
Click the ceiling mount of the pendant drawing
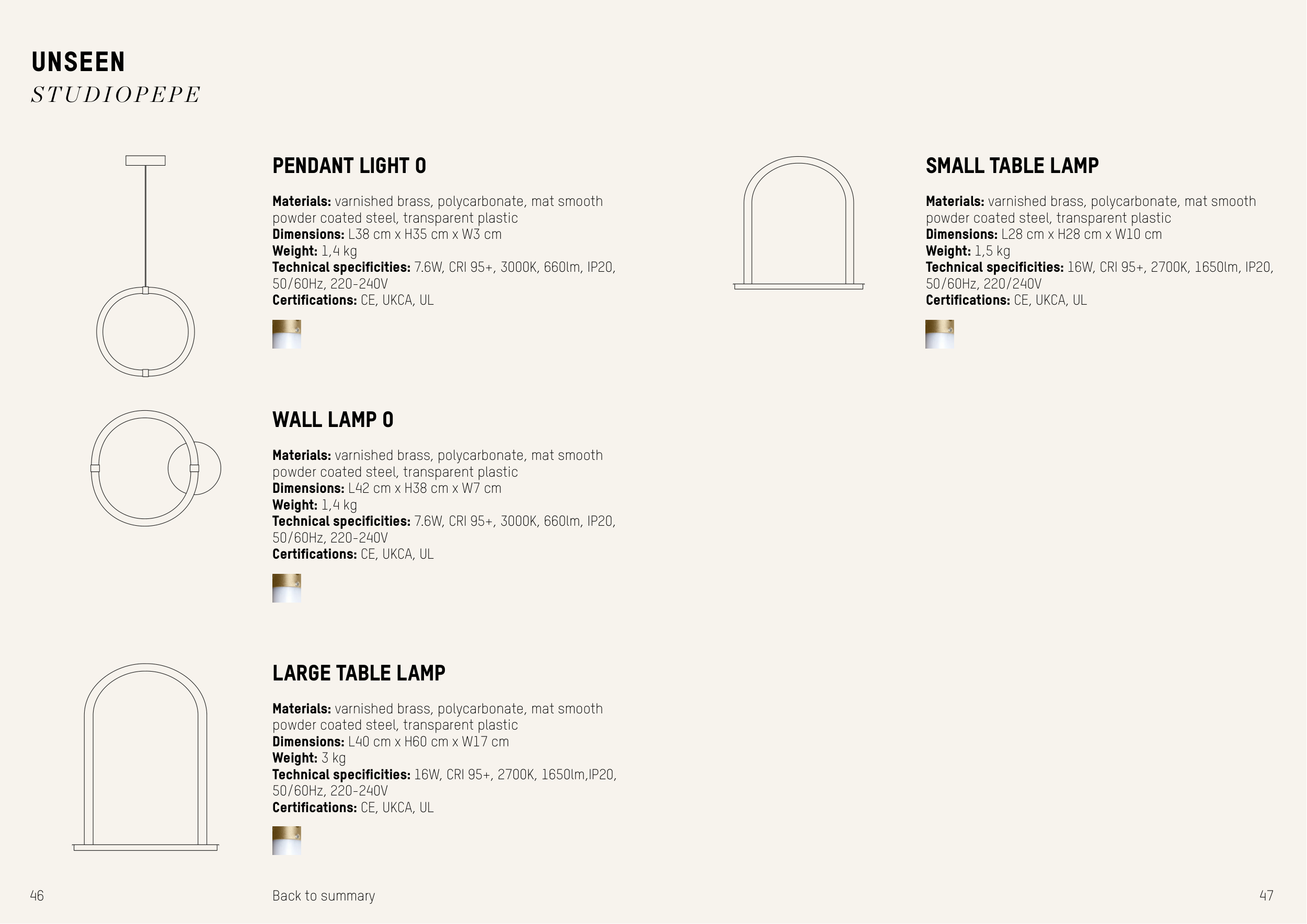pos(145,160)
